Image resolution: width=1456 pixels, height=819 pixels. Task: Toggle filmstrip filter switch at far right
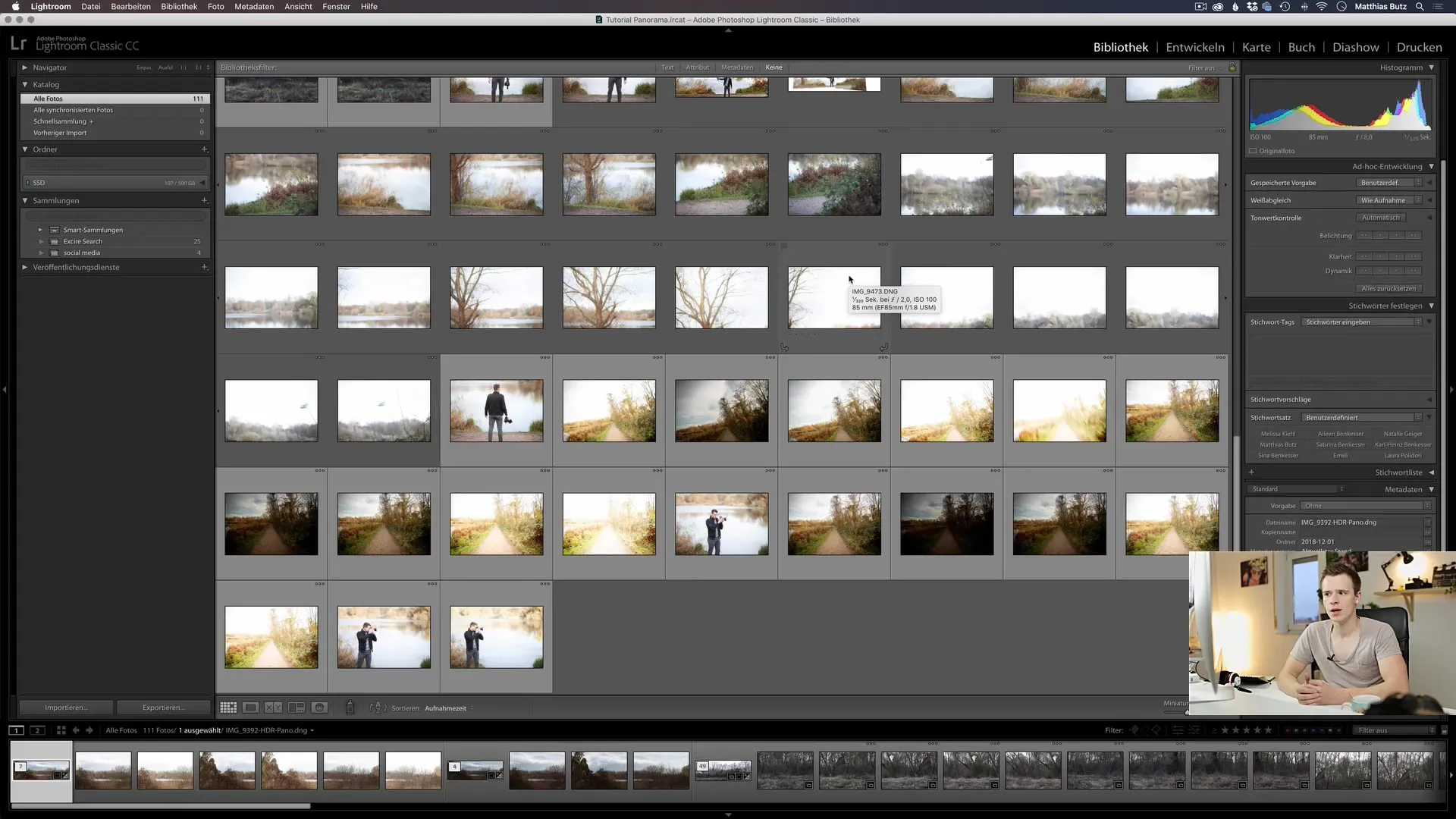1444,730
